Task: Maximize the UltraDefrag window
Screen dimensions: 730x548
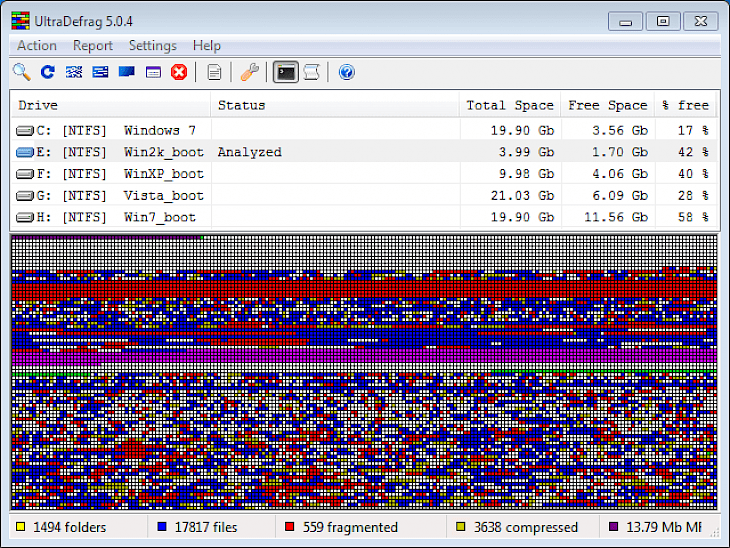Action: 663,21
